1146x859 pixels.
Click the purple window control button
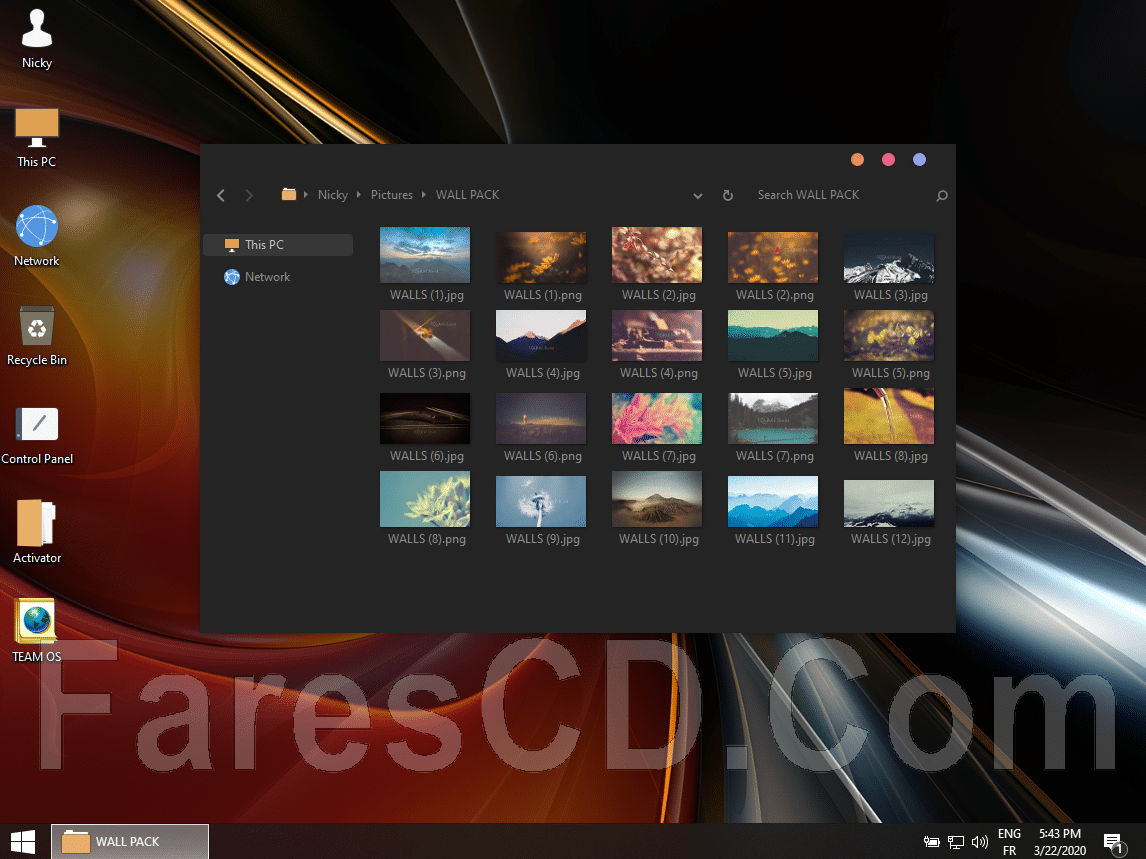point(919,159)
